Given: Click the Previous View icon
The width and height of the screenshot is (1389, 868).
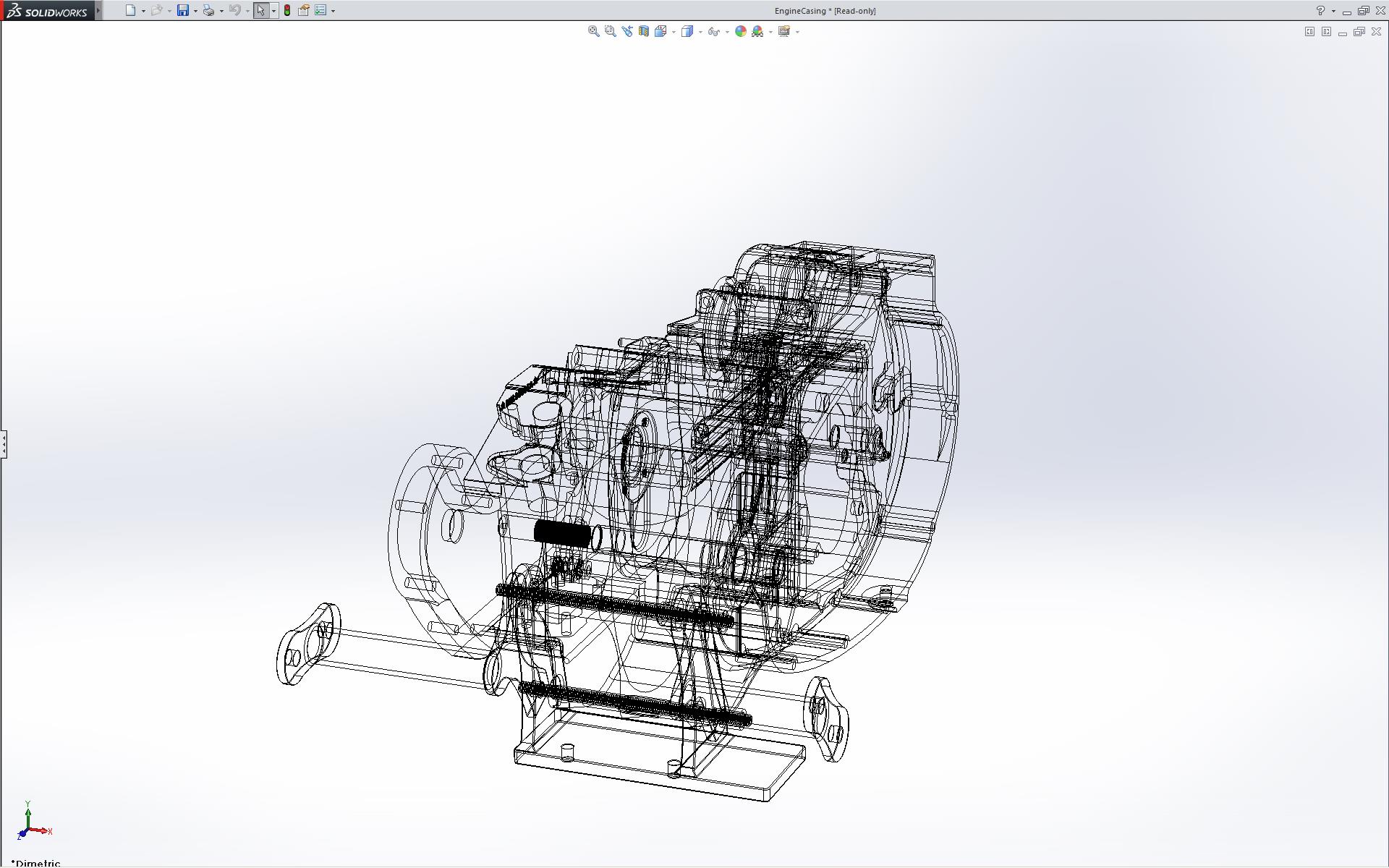Looking at the screenshot, I should [627, 31].
